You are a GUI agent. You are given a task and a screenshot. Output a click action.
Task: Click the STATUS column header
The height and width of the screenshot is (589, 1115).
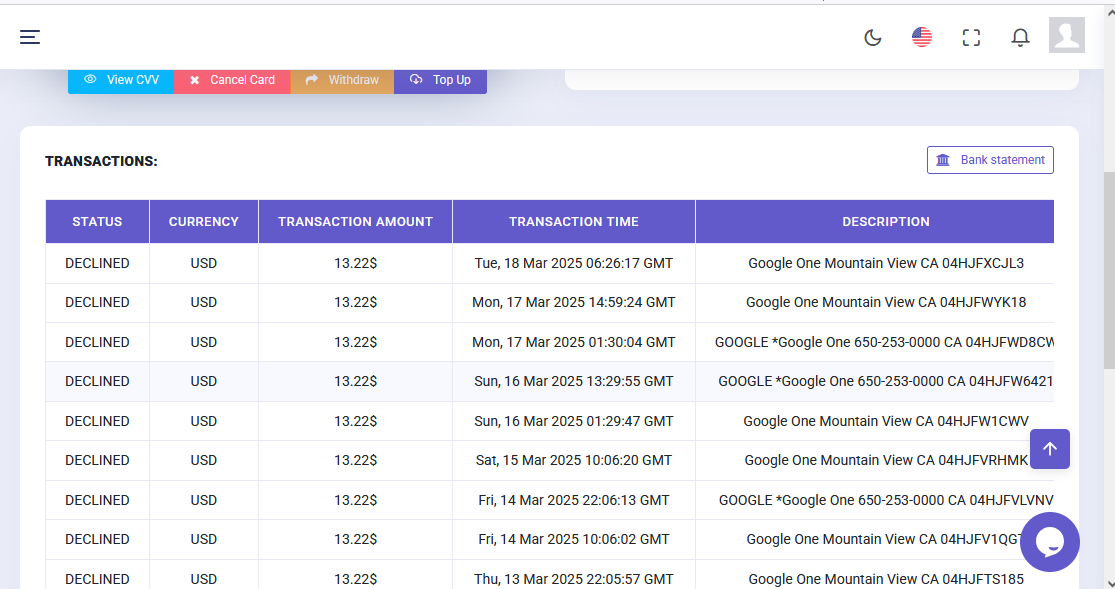(x=97, y=222)
